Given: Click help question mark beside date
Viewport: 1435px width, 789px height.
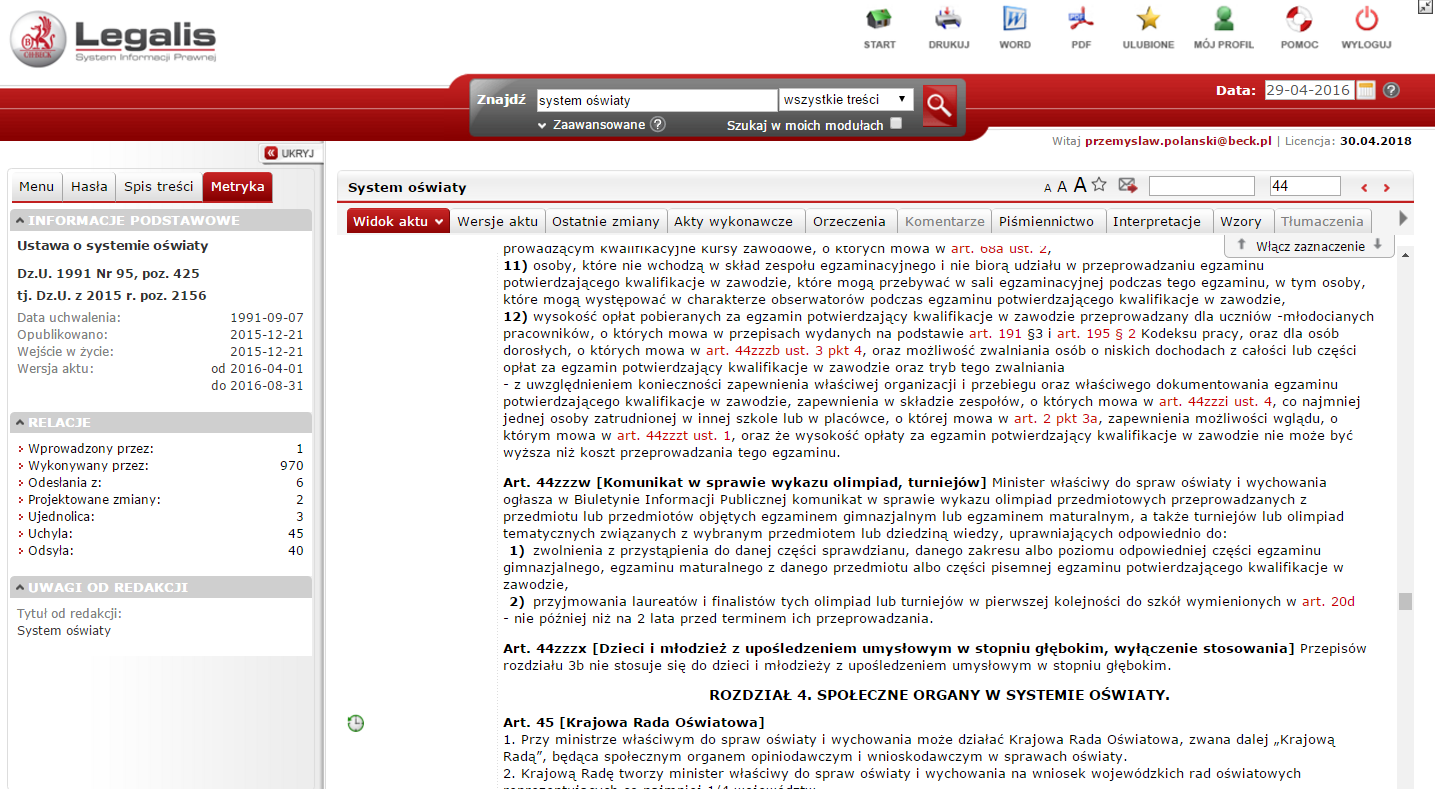Looking at the screenshot, I should click(1391, 90).
